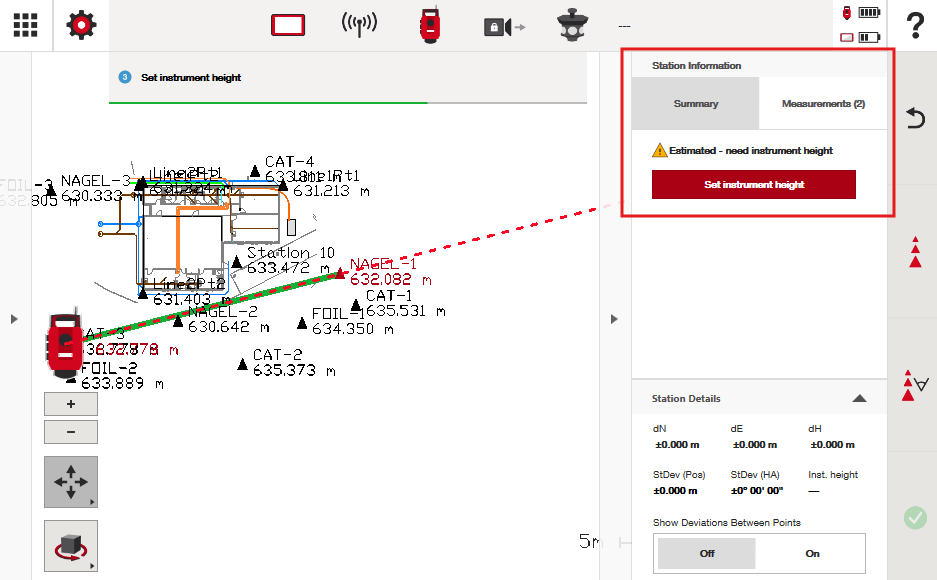Click the undo back arrow
This screenshot has width=937, height=580.
(x=914, y=119)
